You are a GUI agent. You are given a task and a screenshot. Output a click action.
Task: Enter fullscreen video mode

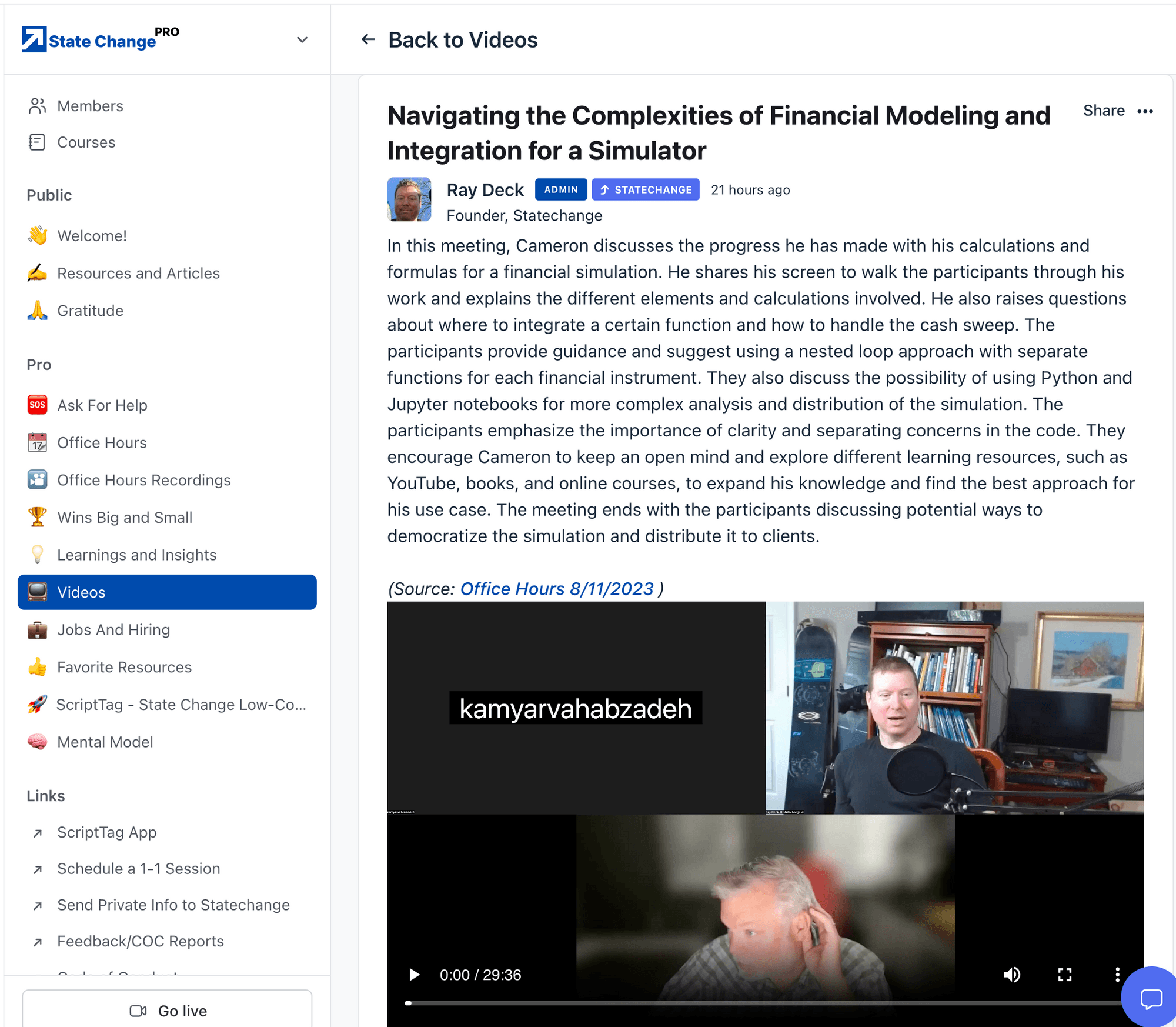[x=1064, y=975]
